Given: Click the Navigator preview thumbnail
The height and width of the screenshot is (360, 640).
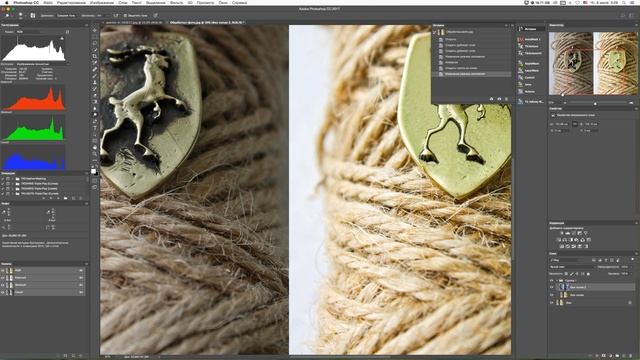Looking at the screenshot, I should (593, 64).
